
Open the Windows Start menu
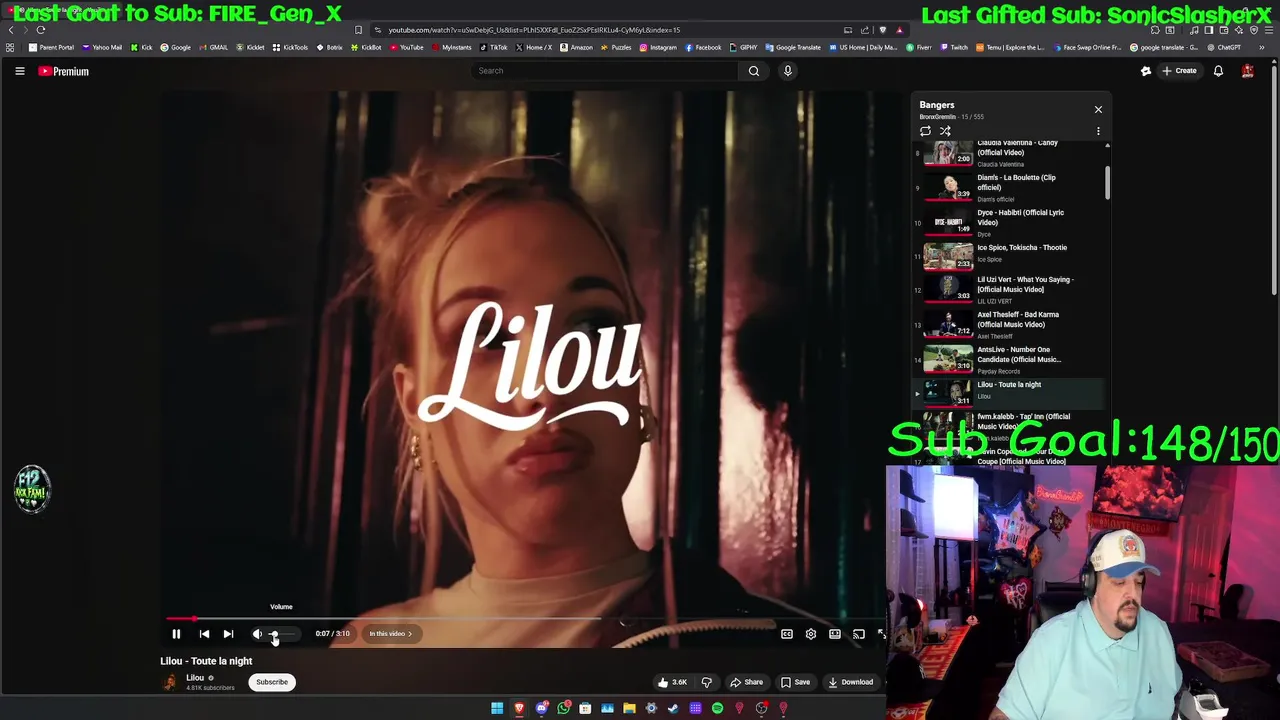click(x=497, y=709)
